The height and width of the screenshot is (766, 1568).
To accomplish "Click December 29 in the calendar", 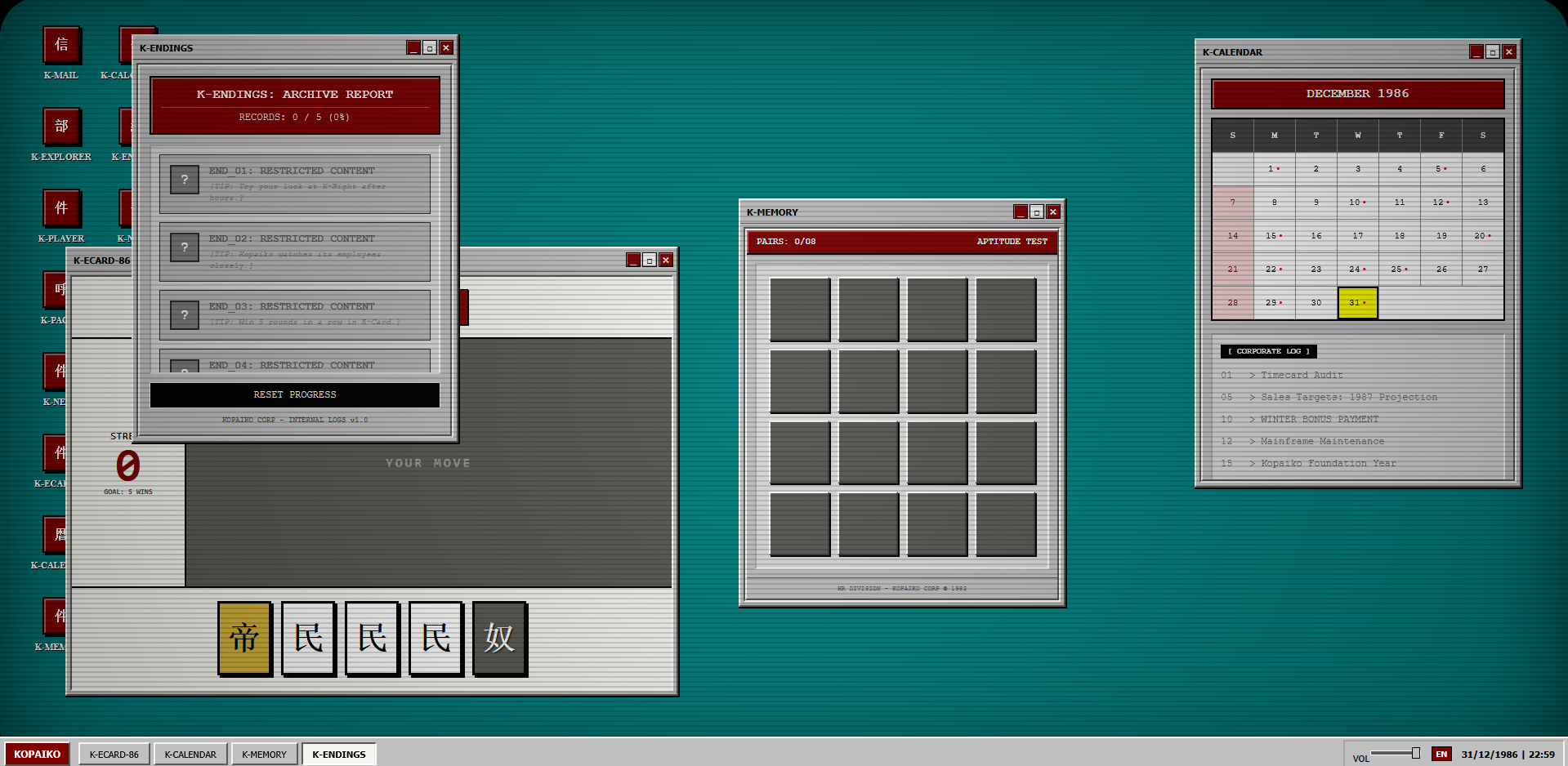I will (x=1274, y=303).
